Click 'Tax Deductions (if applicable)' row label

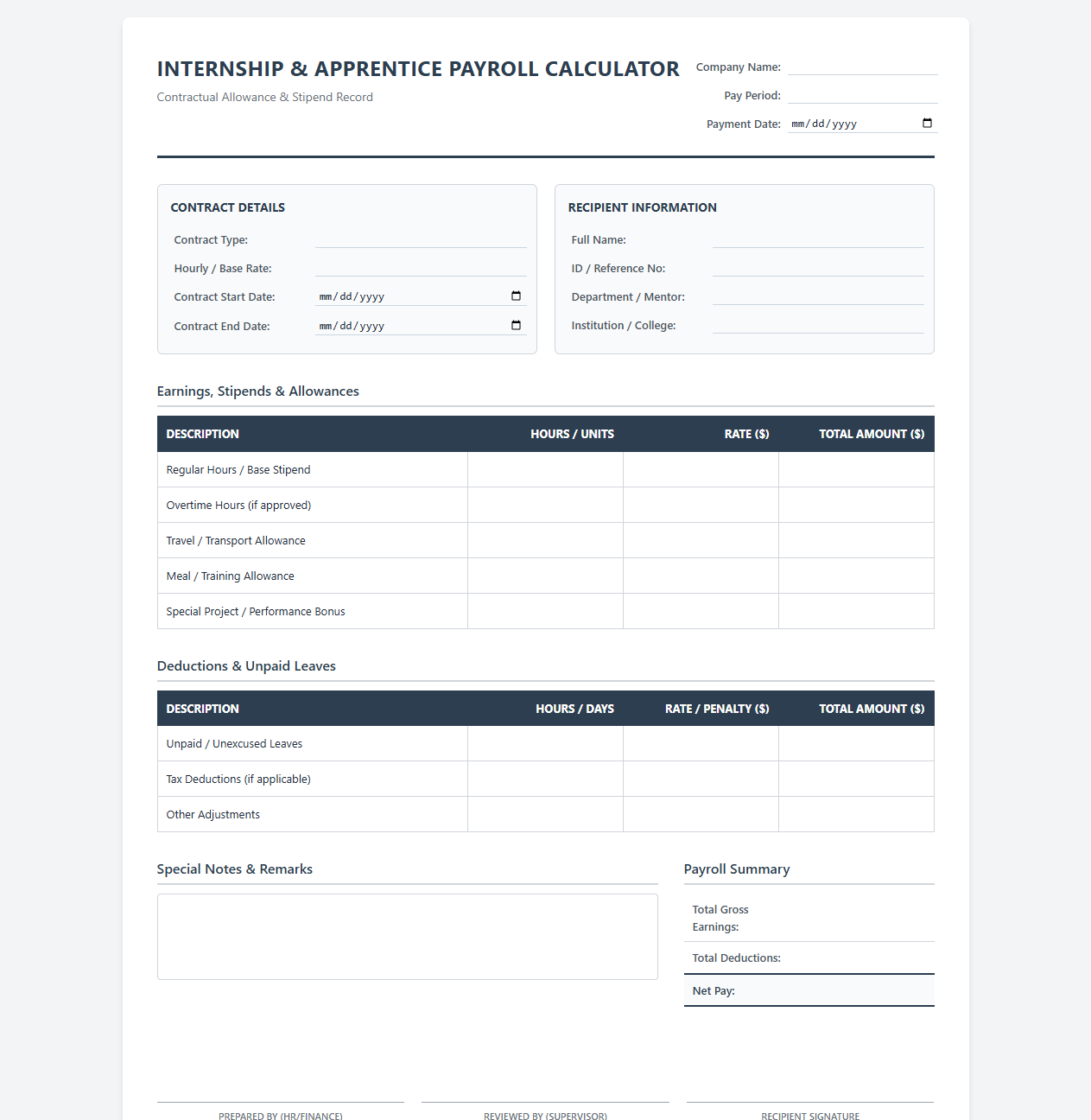click(238, 779)
